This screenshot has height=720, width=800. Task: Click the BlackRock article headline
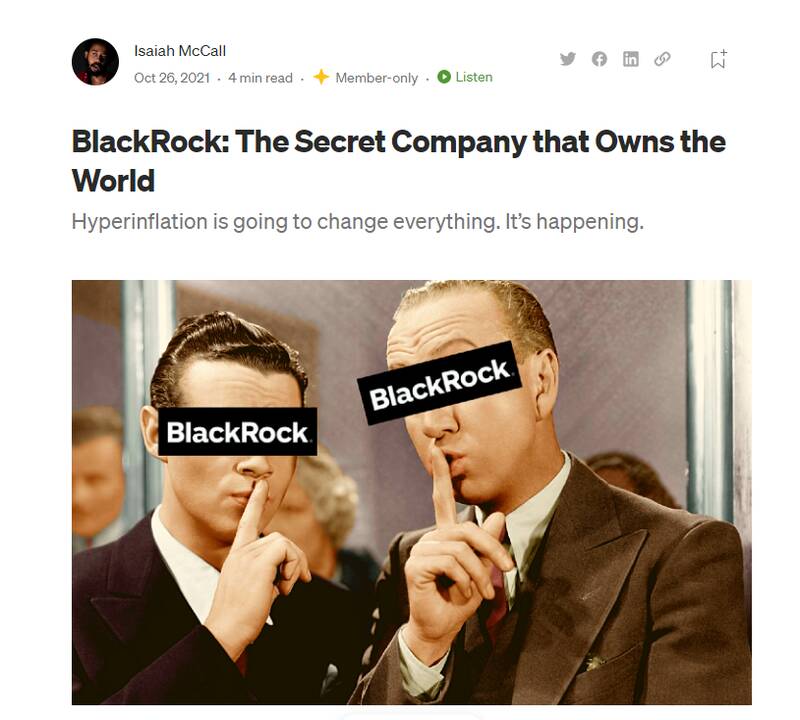coord(398,161)
